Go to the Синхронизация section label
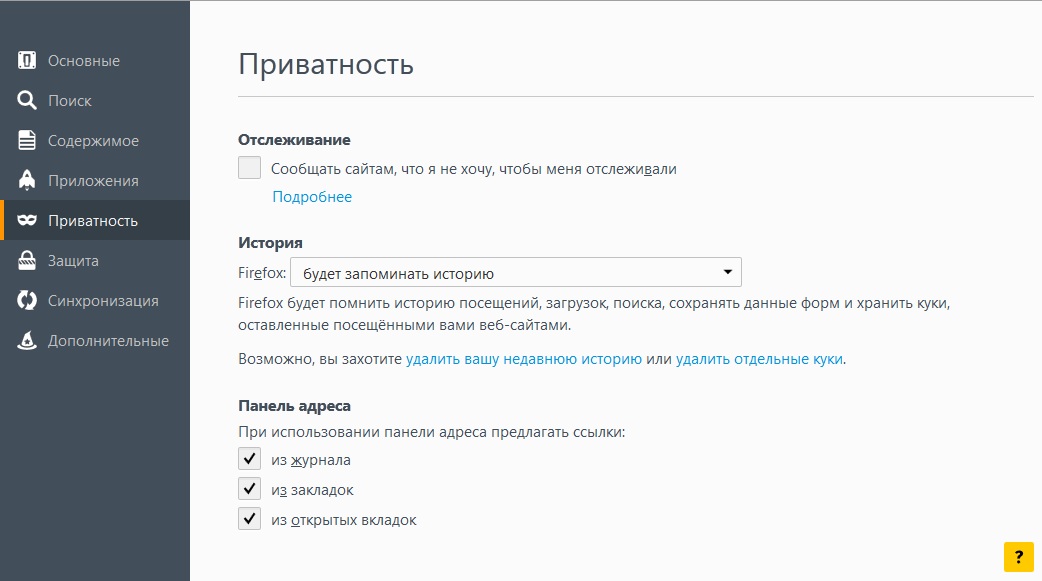 (x=103, y=300)
